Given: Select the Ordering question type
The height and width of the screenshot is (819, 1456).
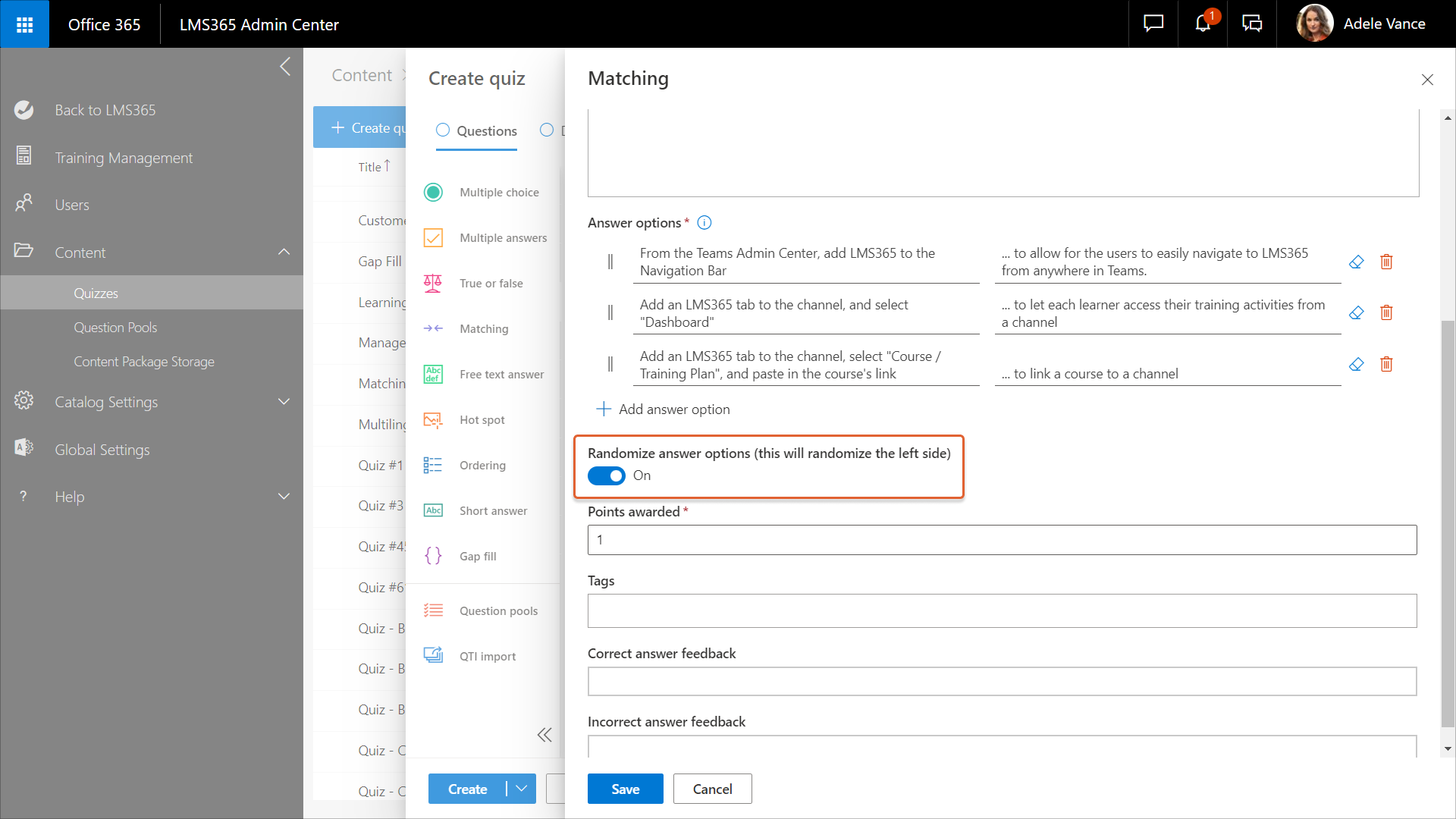Looking at the screenshot, I should coord(482,466).
